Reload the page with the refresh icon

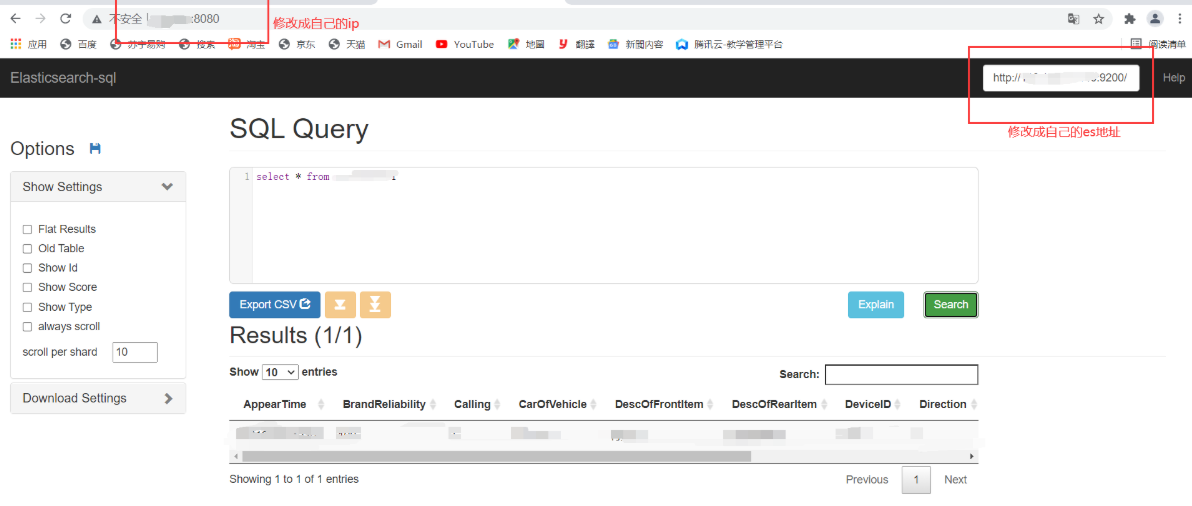point(65,18)
